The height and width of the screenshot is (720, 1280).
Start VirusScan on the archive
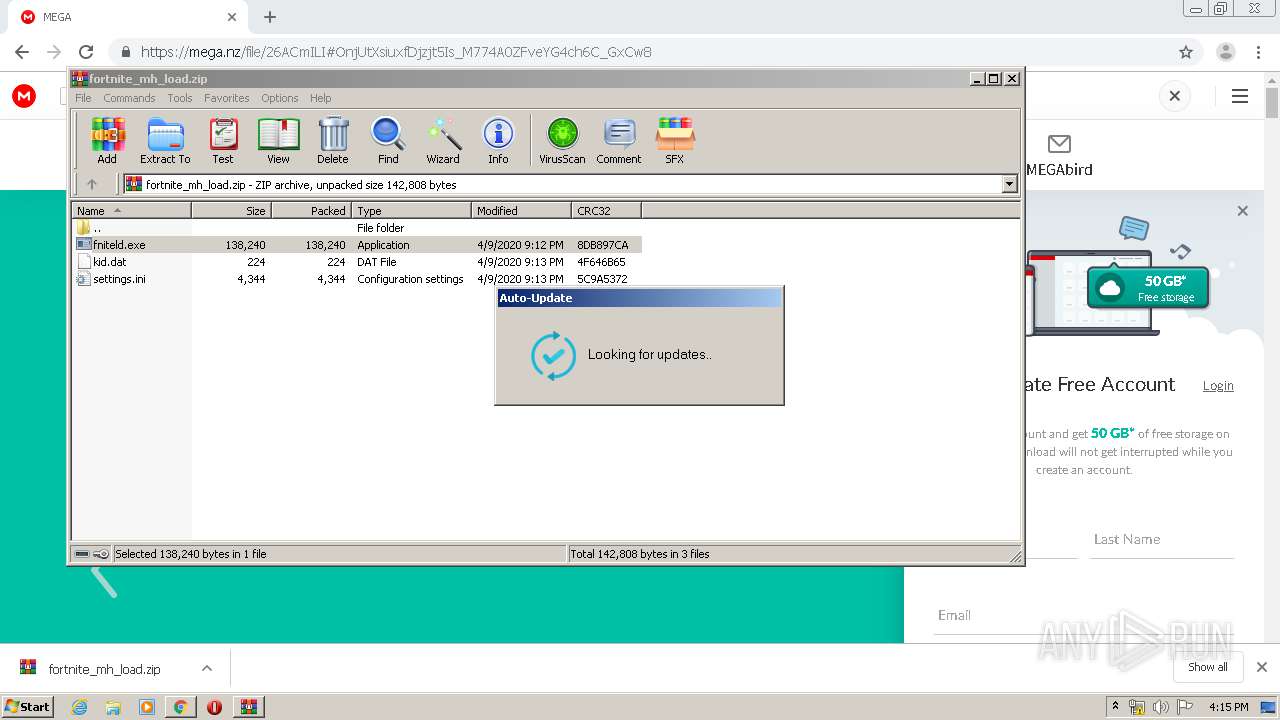pos(562,140)
